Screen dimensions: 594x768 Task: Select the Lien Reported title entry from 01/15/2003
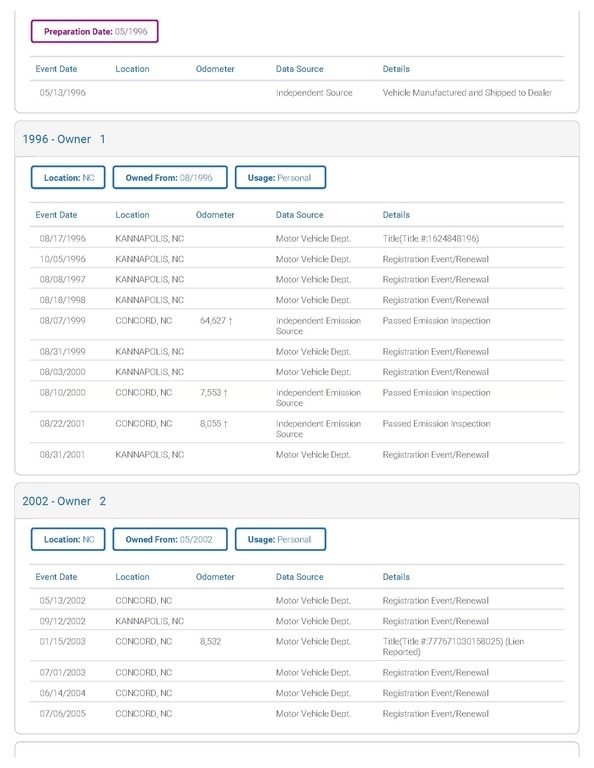pos(453,647)
